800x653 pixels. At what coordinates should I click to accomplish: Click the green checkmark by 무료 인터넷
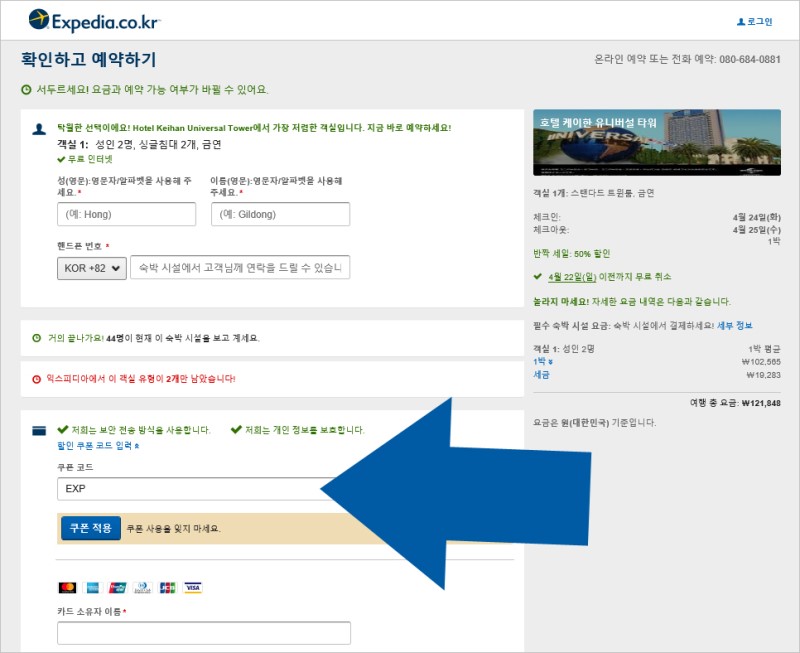[61, 159]
